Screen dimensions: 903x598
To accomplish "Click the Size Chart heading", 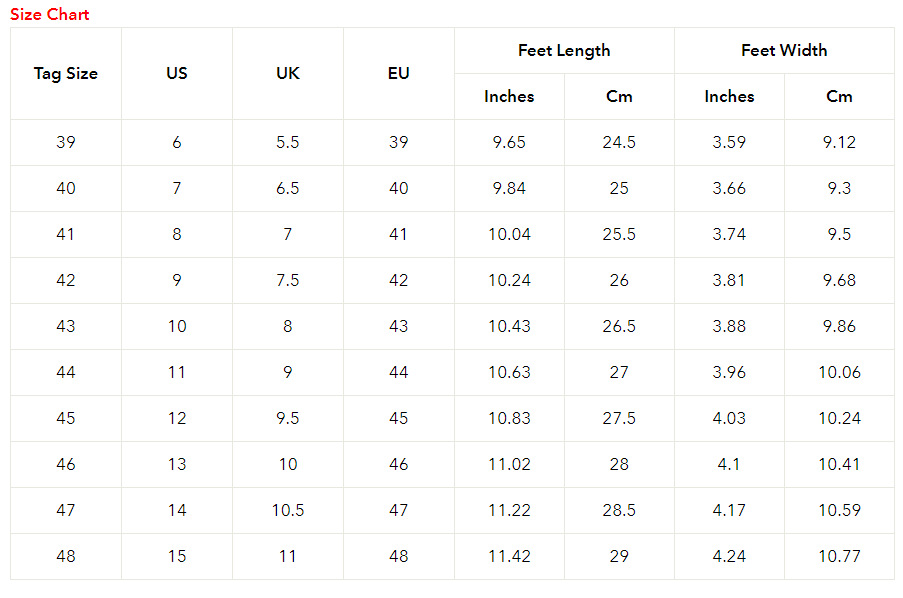I will pos(50,14).
